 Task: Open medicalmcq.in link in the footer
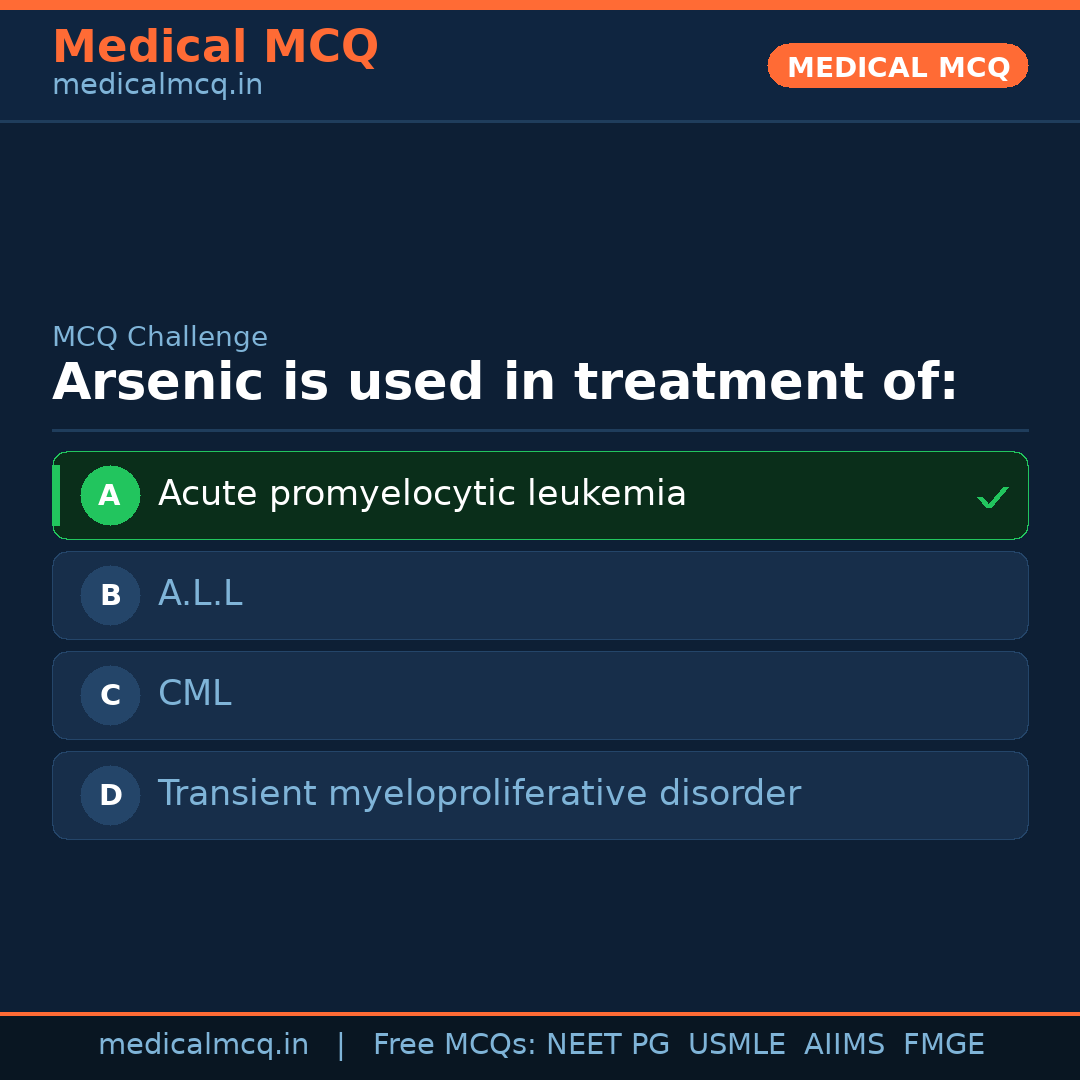(x=203, y=1045)
